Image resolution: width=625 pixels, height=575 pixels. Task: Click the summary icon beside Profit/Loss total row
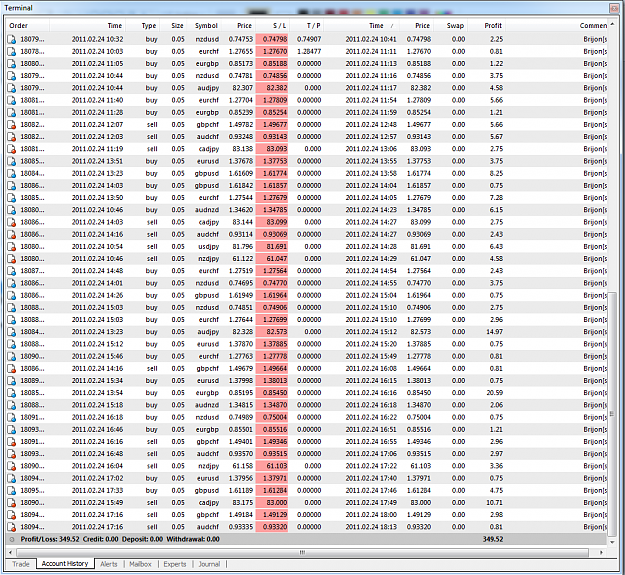12,540
